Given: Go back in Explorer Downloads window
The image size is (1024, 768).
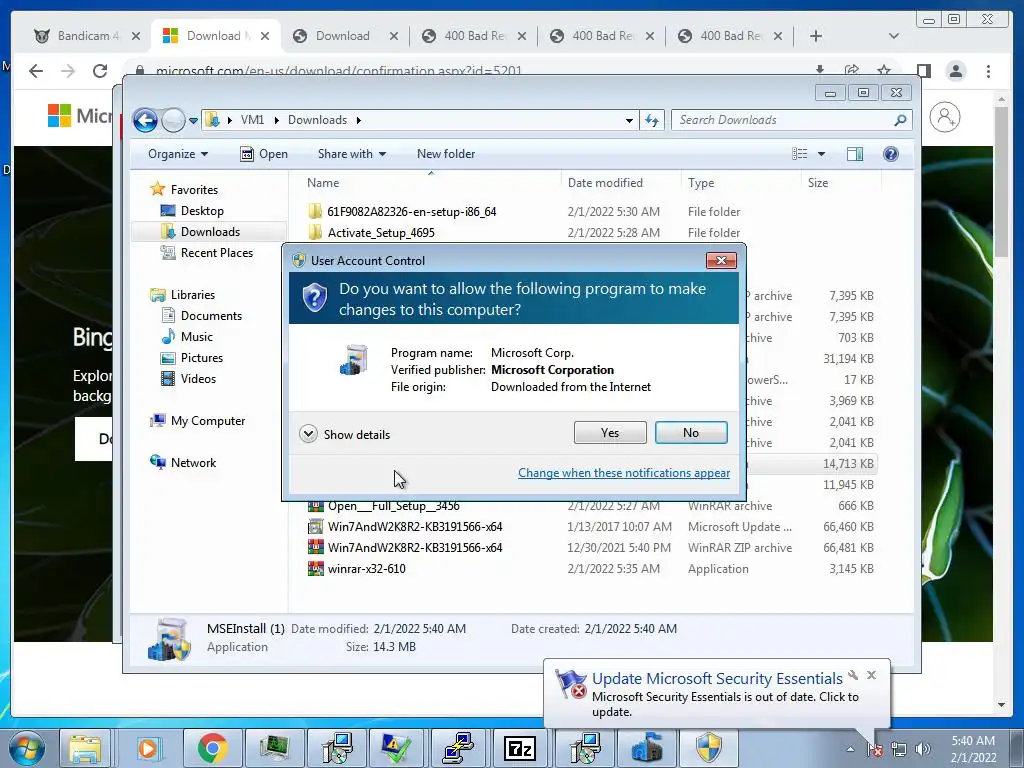Looking at the screenshot, I should (x=145, y=120).
